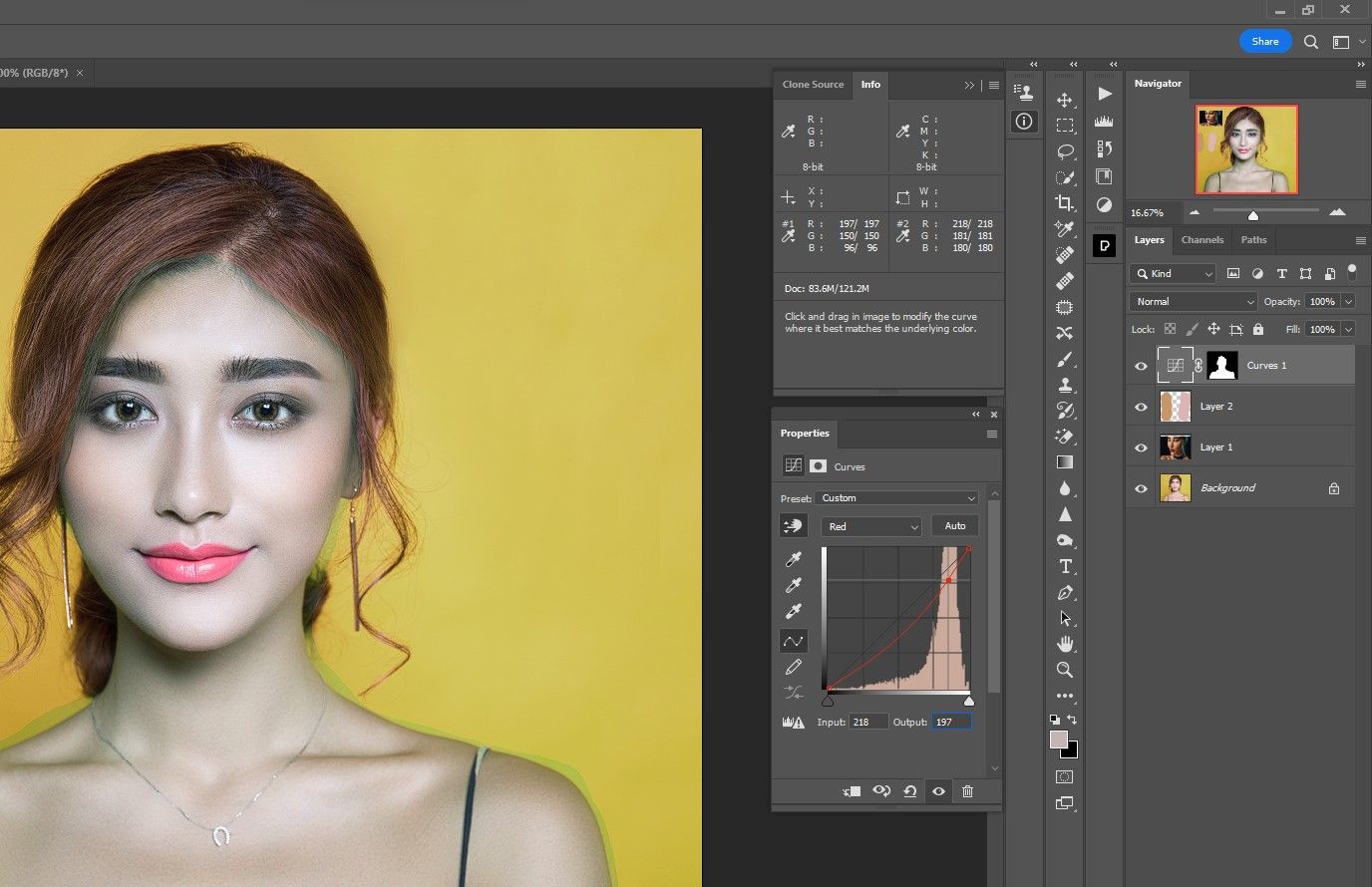
Task: Toggle adjustment layer visibility in Properties
Action: tap(938, 791)
